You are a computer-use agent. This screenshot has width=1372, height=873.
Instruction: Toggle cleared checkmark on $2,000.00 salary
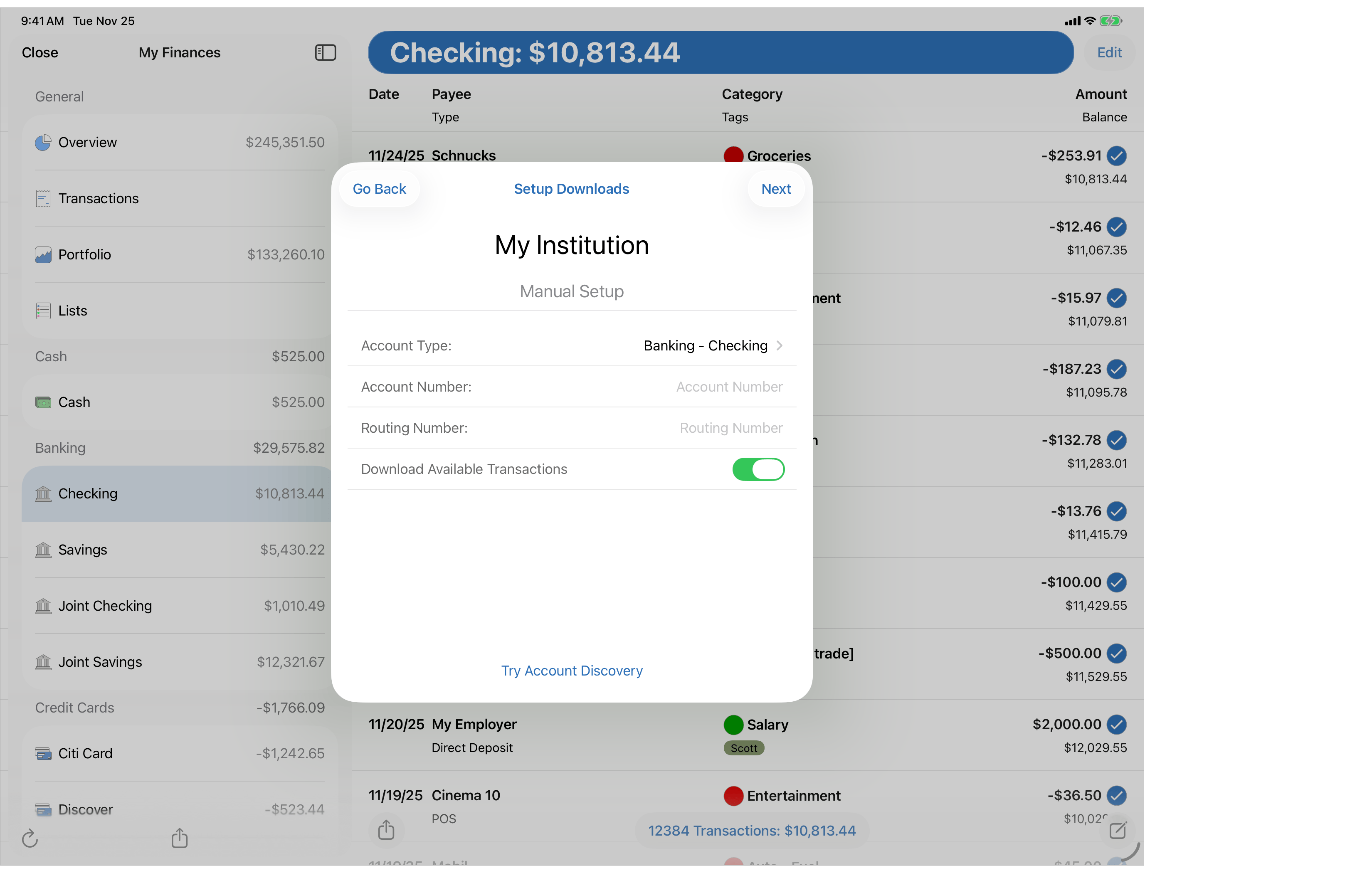(1116, 724)
